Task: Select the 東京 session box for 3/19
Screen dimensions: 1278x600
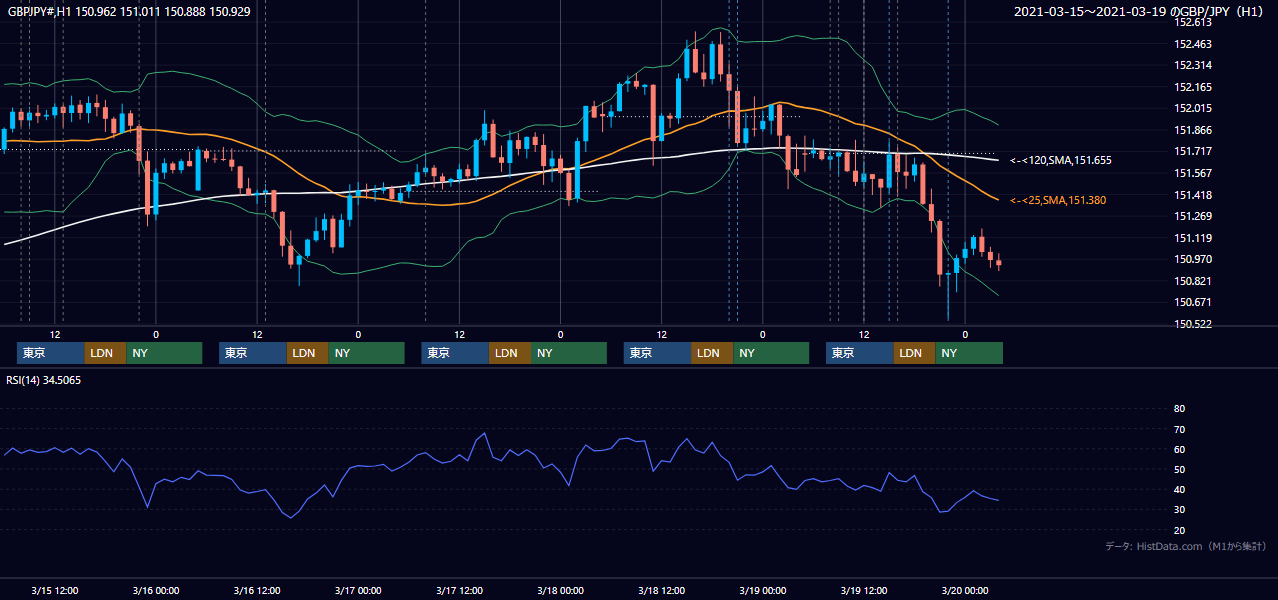Action: 860,353
